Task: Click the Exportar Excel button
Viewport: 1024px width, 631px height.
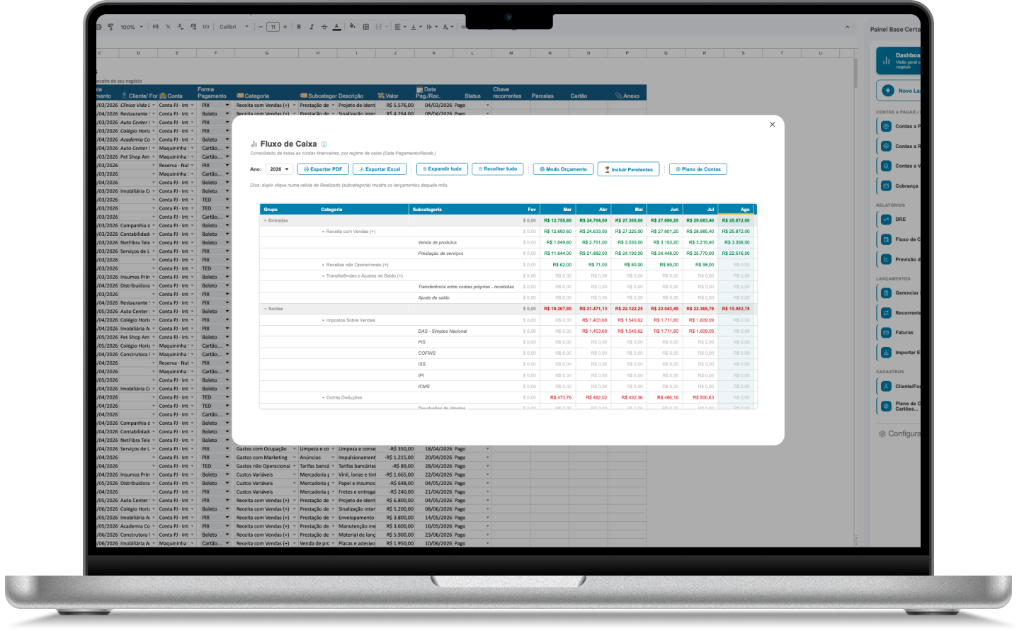Action: point(379,169)
